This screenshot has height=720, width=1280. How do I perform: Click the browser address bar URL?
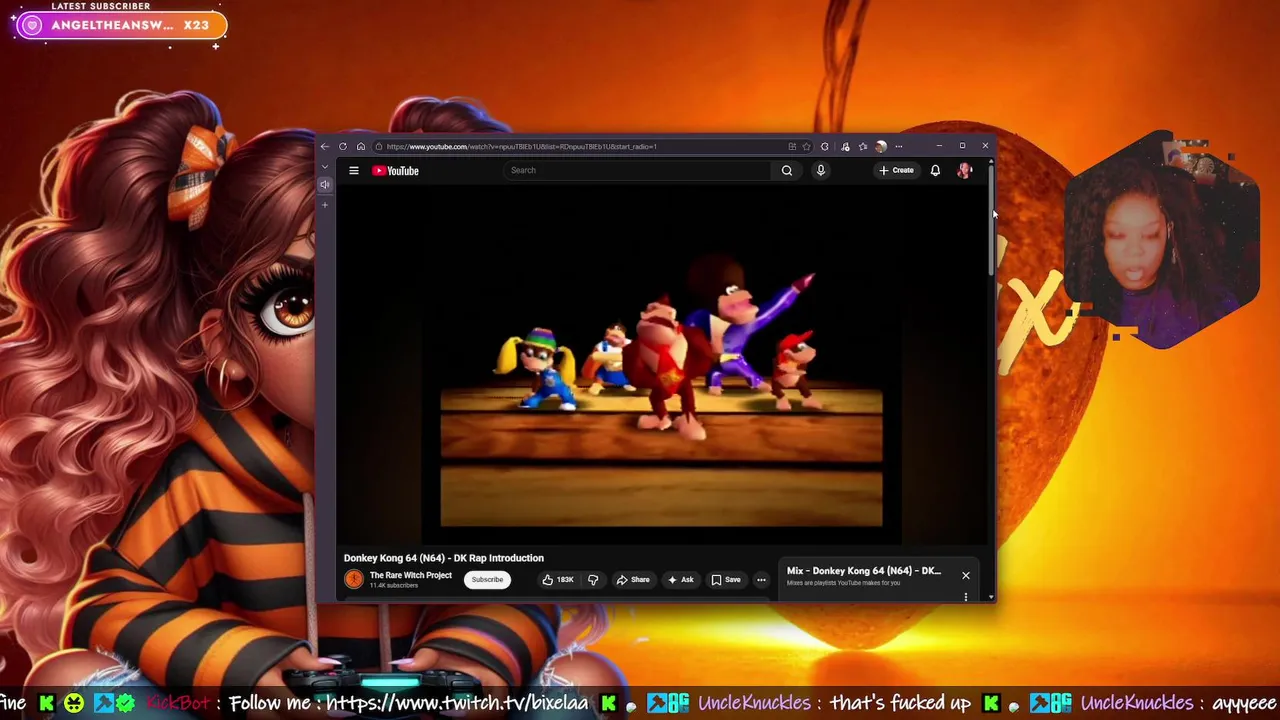pos(521,147)
